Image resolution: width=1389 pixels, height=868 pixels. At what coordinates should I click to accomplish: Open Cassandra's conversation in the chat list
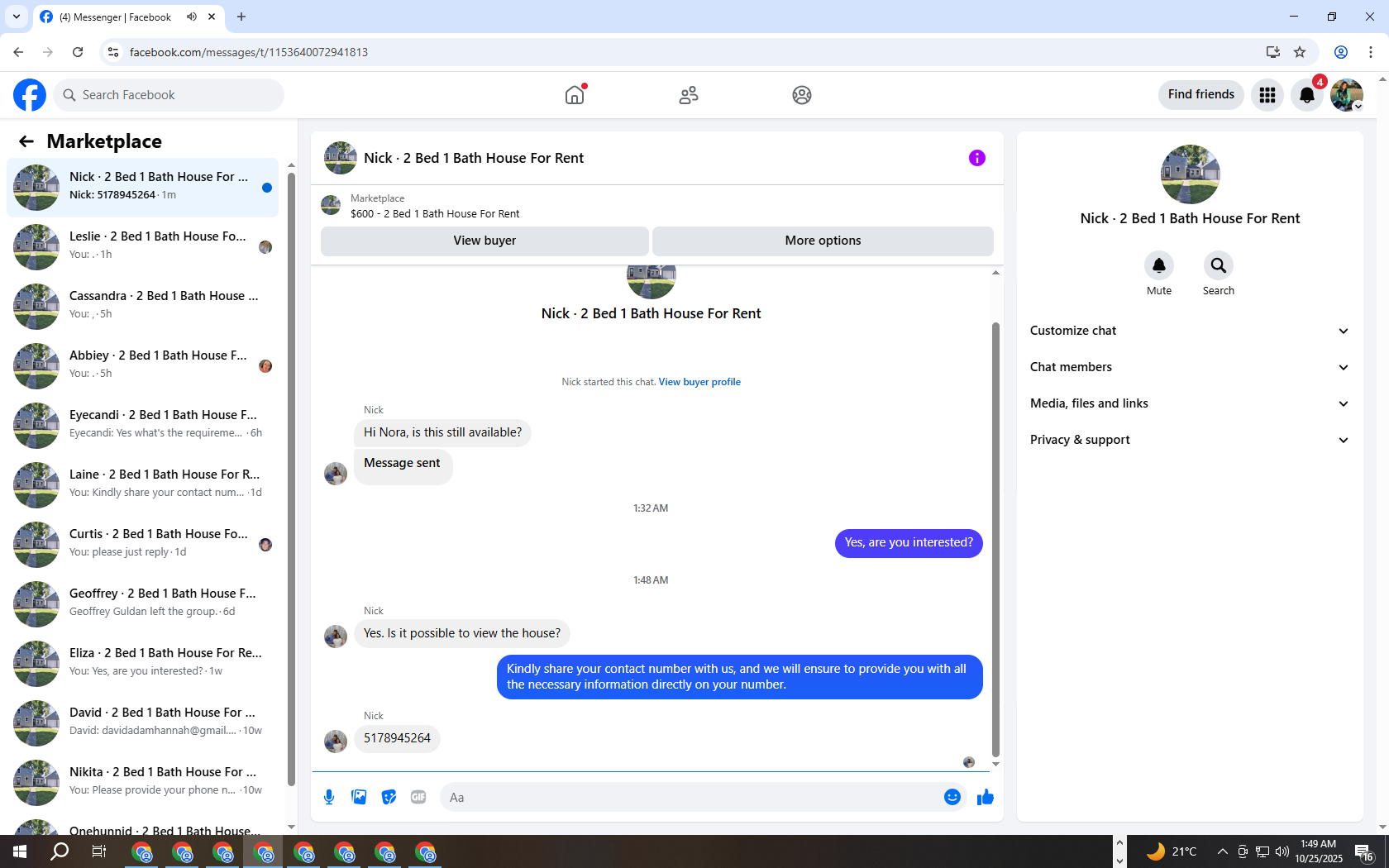click(142, 307)
